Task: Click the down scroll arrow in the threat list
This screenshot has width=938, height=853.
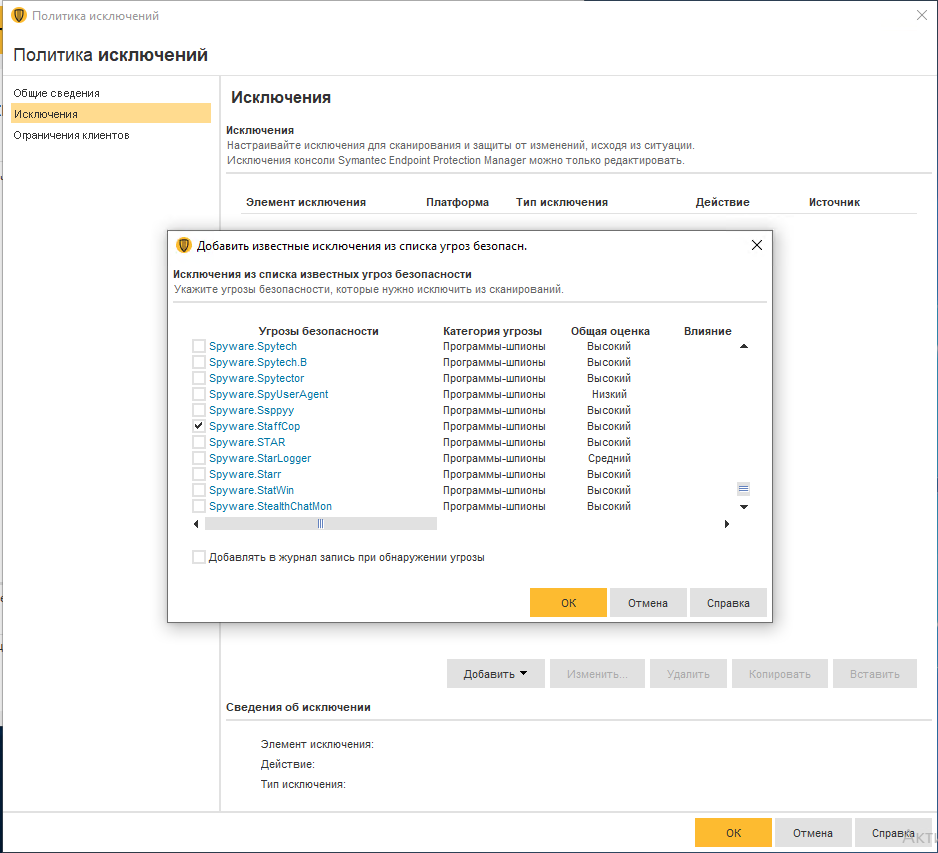Action: (743, 506)
